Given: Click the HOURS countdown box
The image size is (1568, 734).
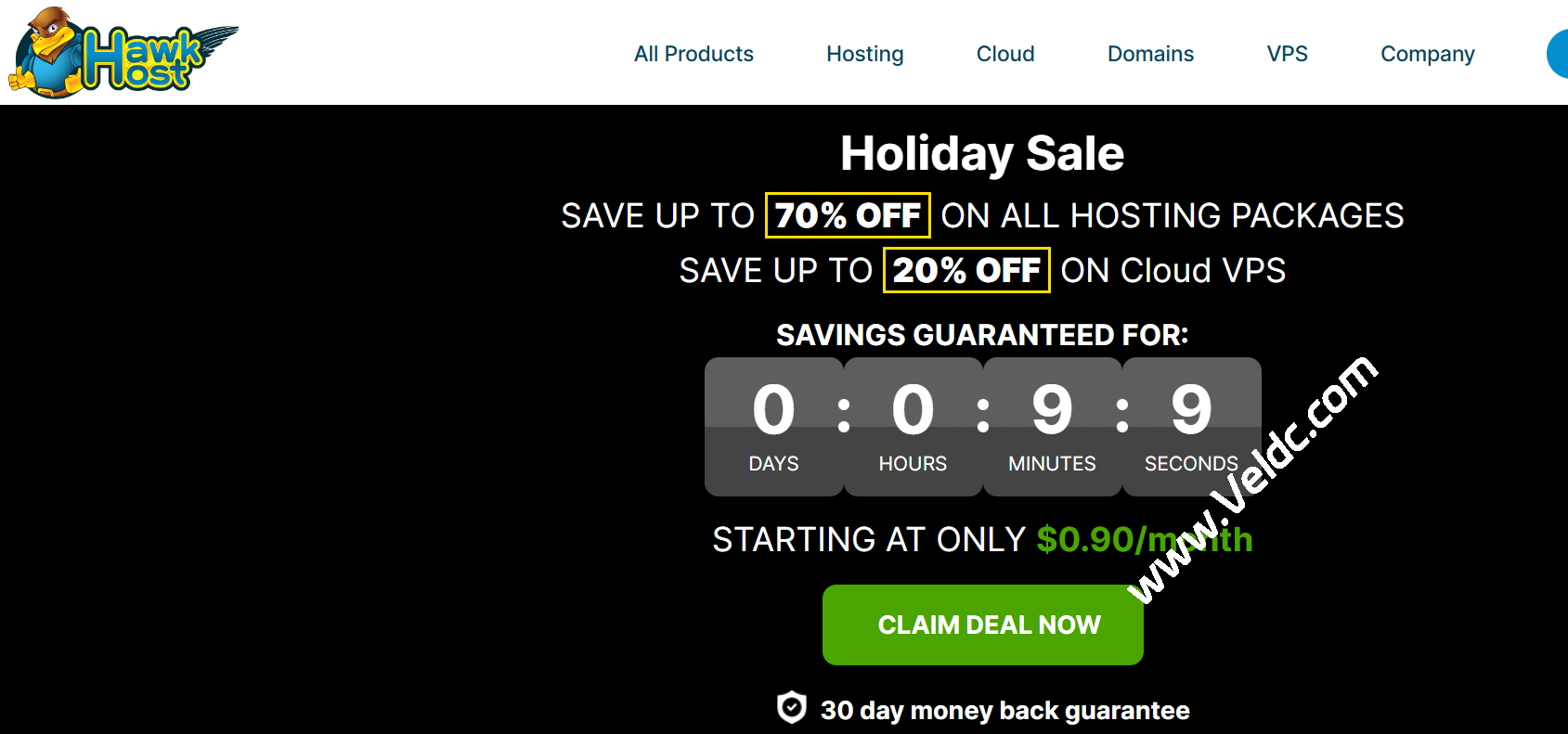Looking at the screenshot, I should (x=913, y=427).
